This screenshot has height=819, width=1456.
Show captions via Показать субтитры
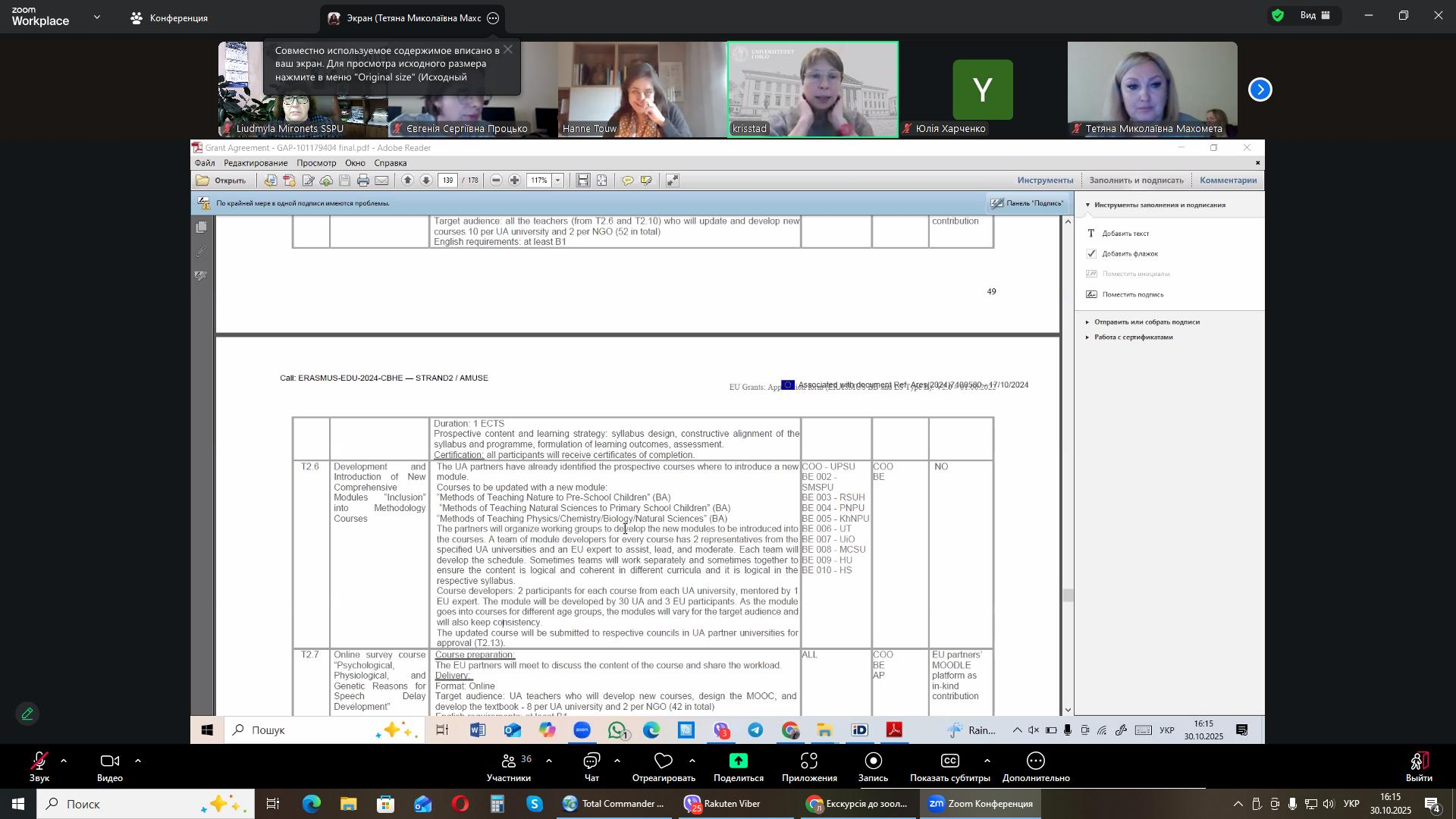[949, 766]
